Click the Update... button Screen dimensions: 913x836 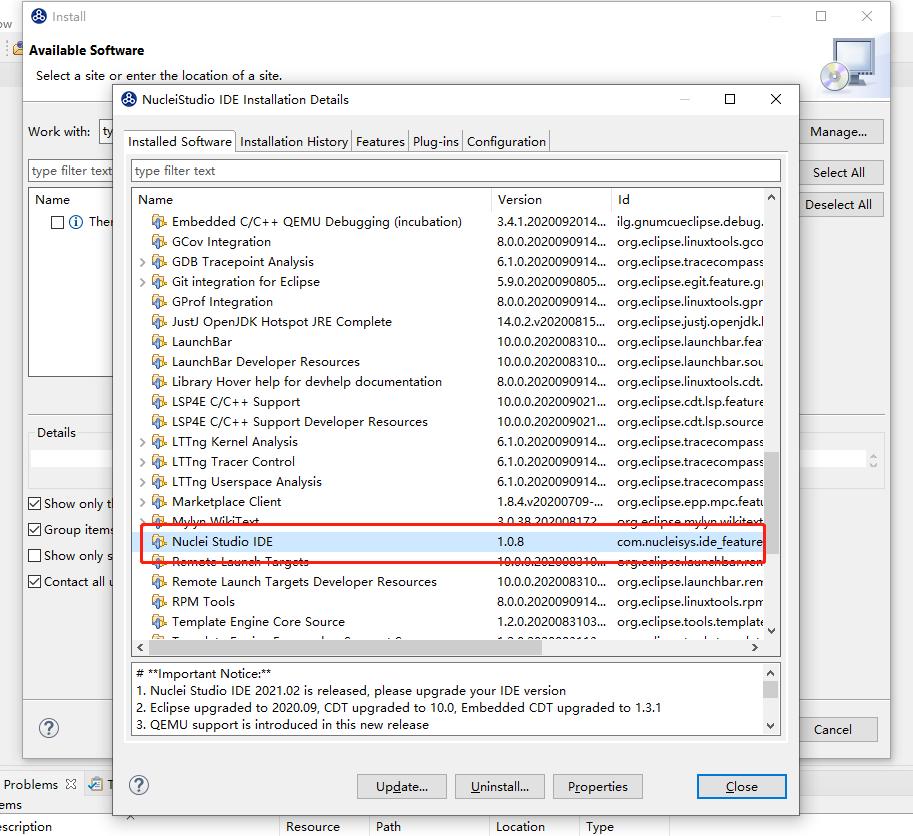tap(402, 787)
